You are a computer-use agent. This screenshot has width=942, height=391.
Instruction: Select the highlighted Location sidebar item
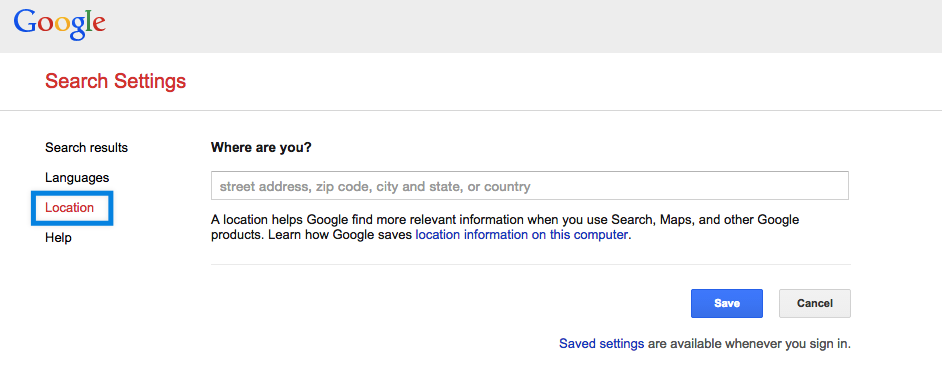(x=70, y=208)
